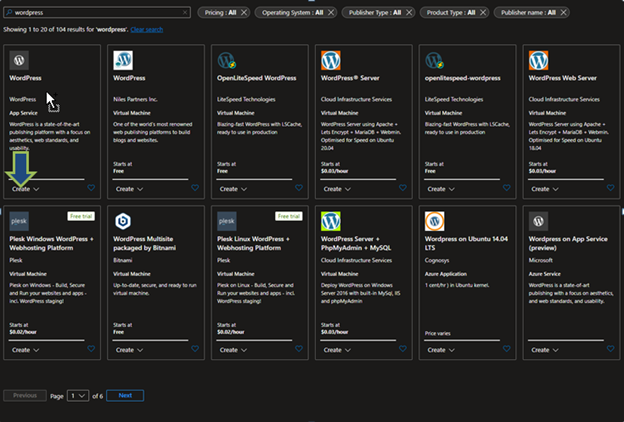Open Create dropdown for OpenLiteSpeed WordPress

pyautogui.click(x=233, y=189)
